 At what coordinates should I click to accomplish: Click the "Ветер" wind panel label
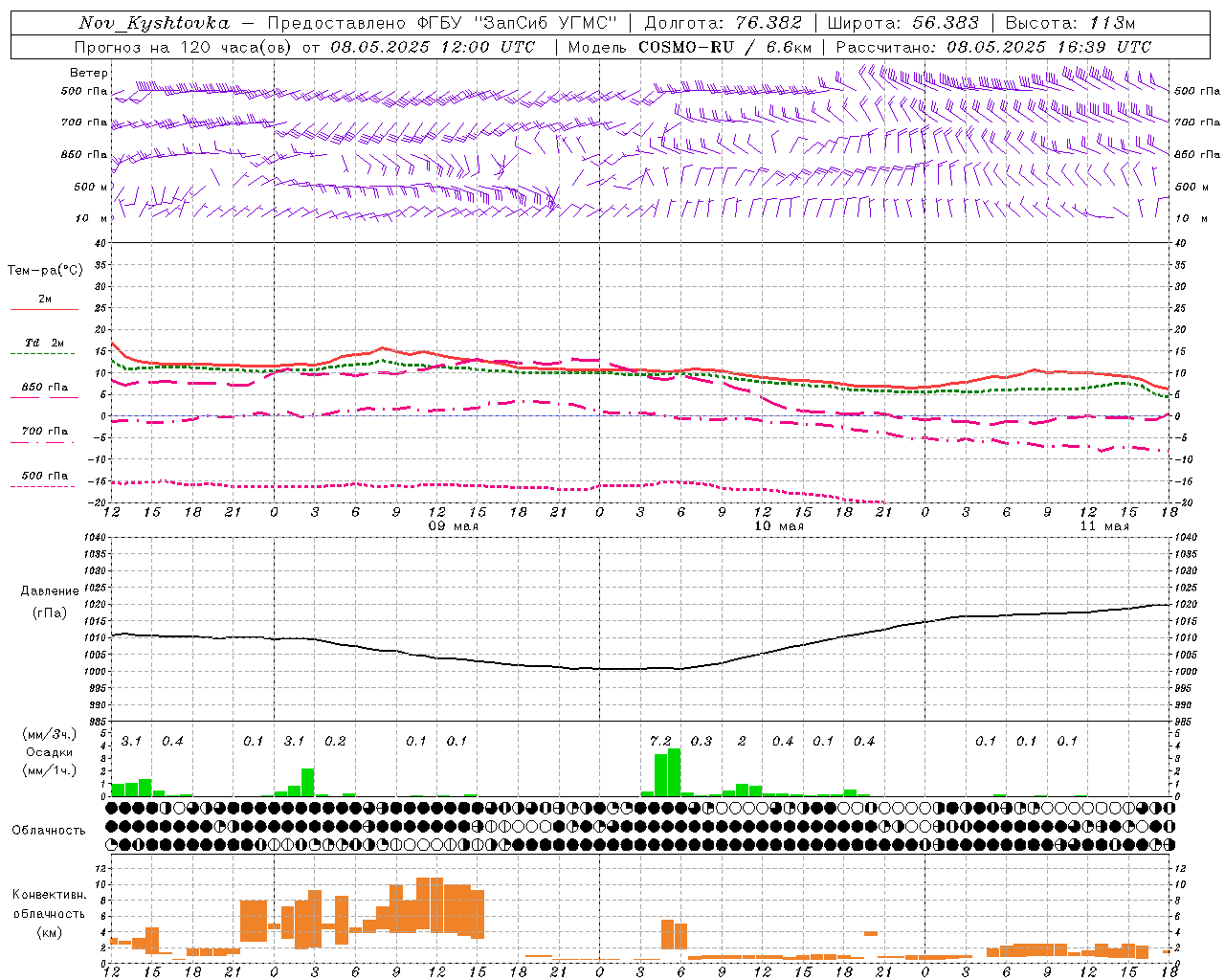click(x=88, y=73)
